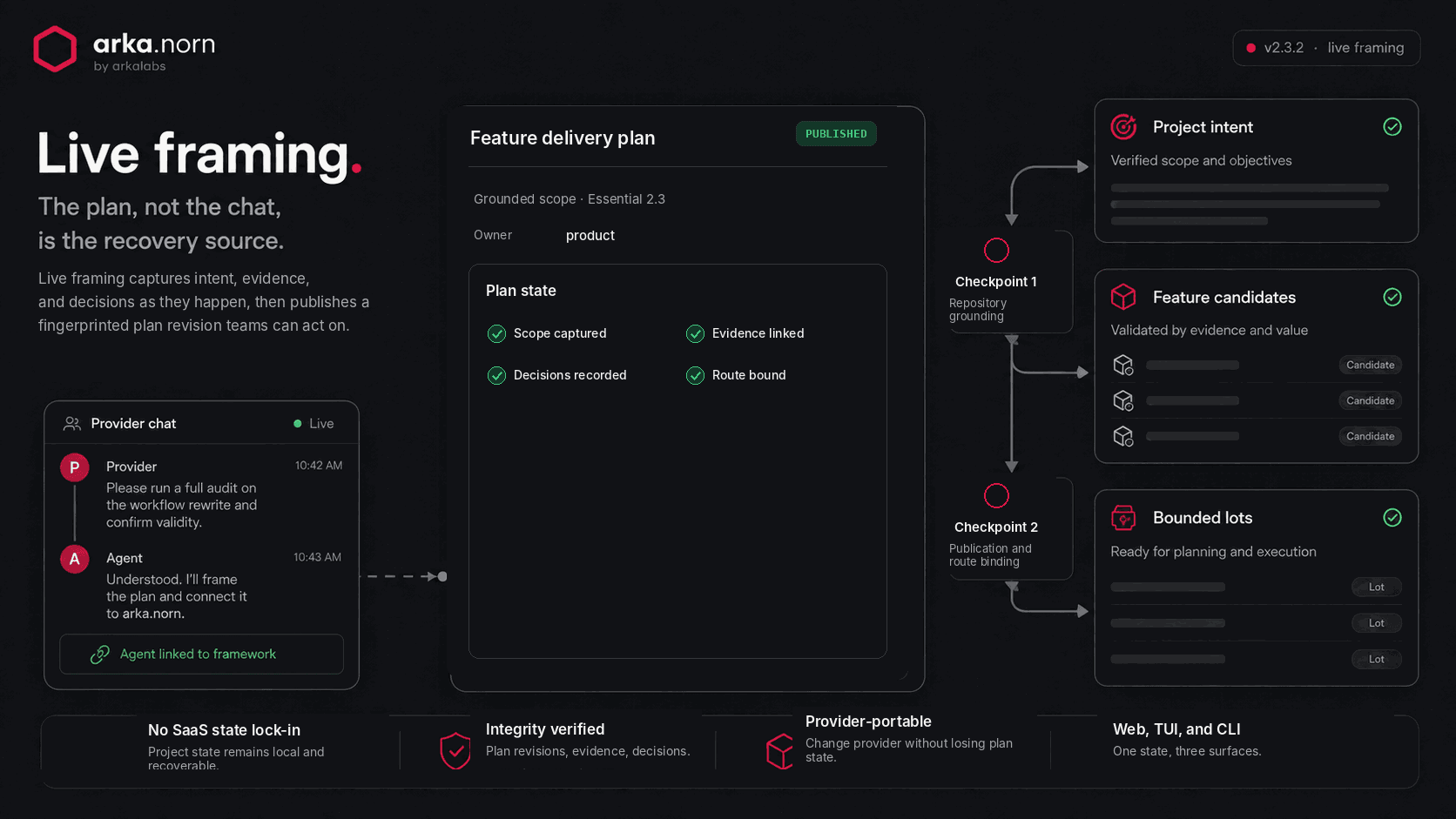Click the Plan state heading
The height and width of the screenshot is (819, 1456).
[521, 291]
